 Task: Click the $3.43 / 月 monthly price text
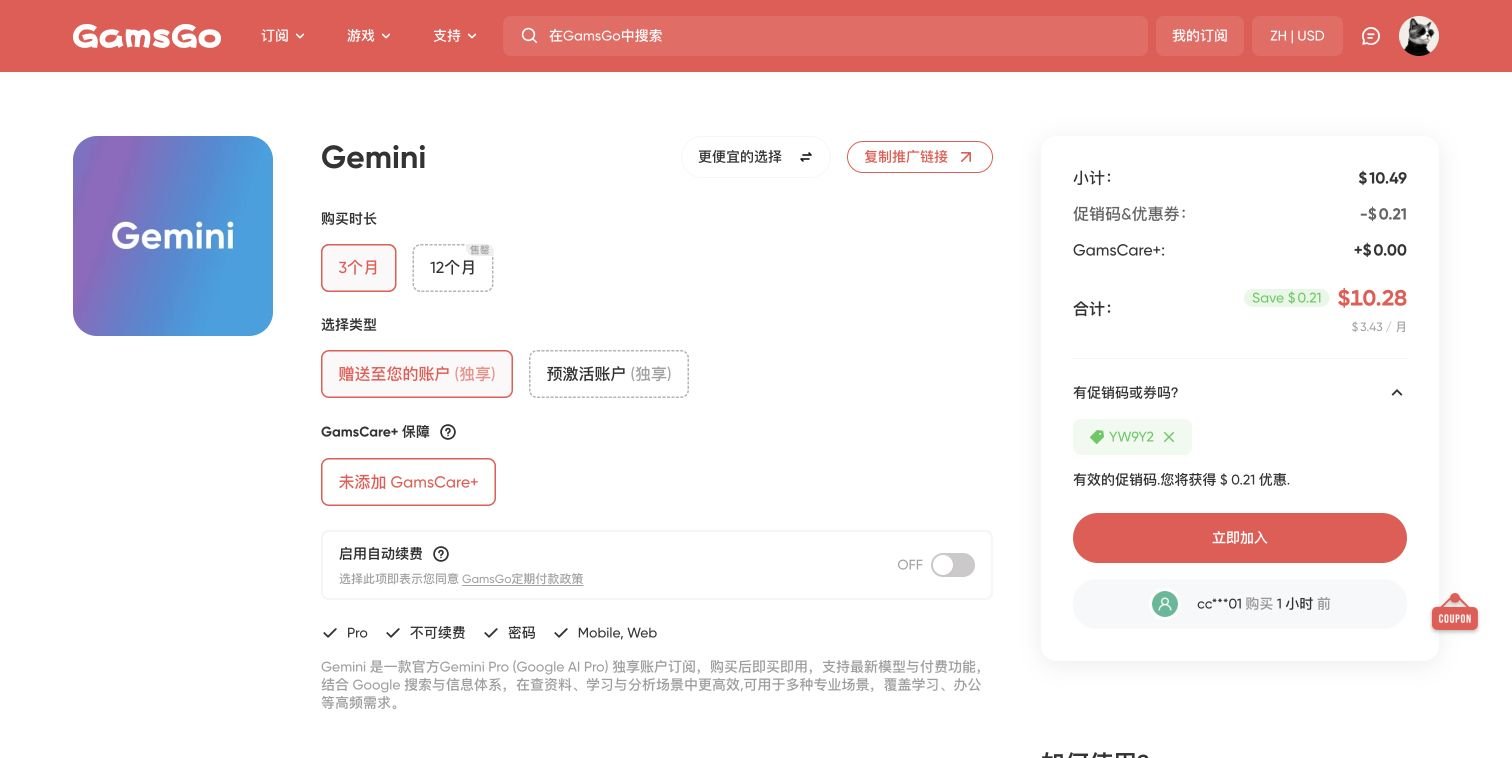point(1379,327)
